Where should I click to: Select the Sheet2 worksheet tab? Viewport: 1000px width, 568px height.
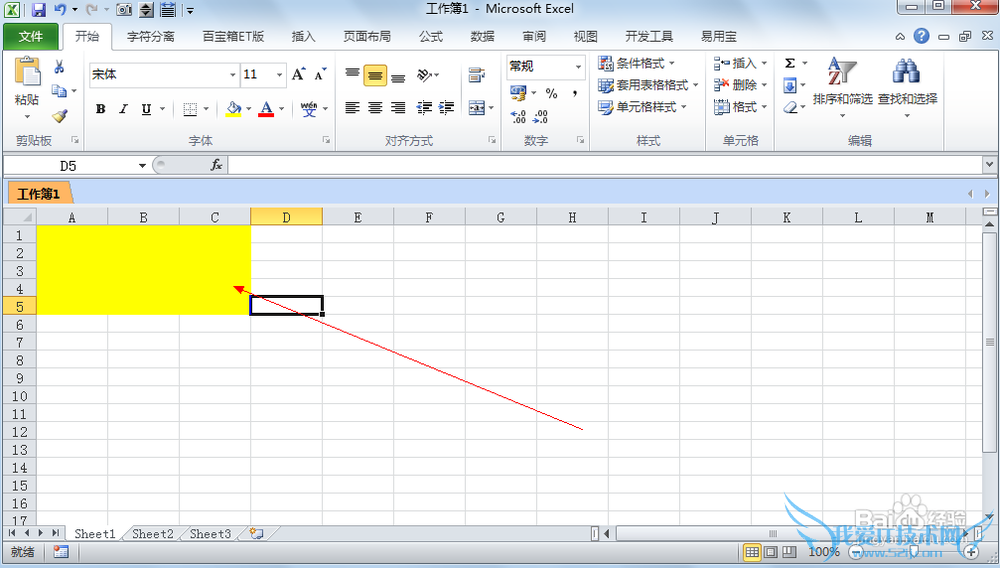152,534
